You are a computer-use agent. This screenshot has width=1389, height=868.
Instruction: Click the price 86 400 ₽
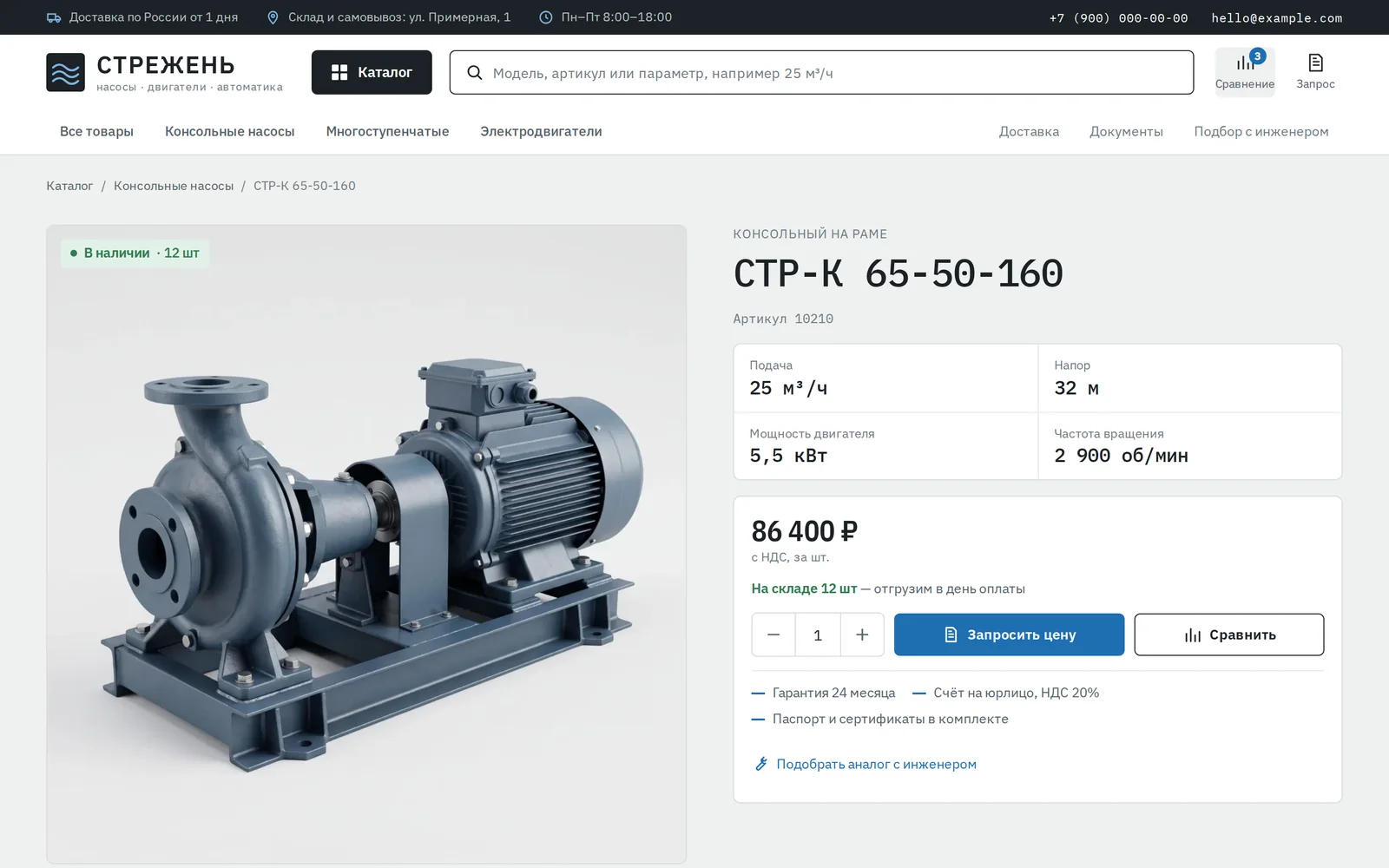click(x=805, y=530)
